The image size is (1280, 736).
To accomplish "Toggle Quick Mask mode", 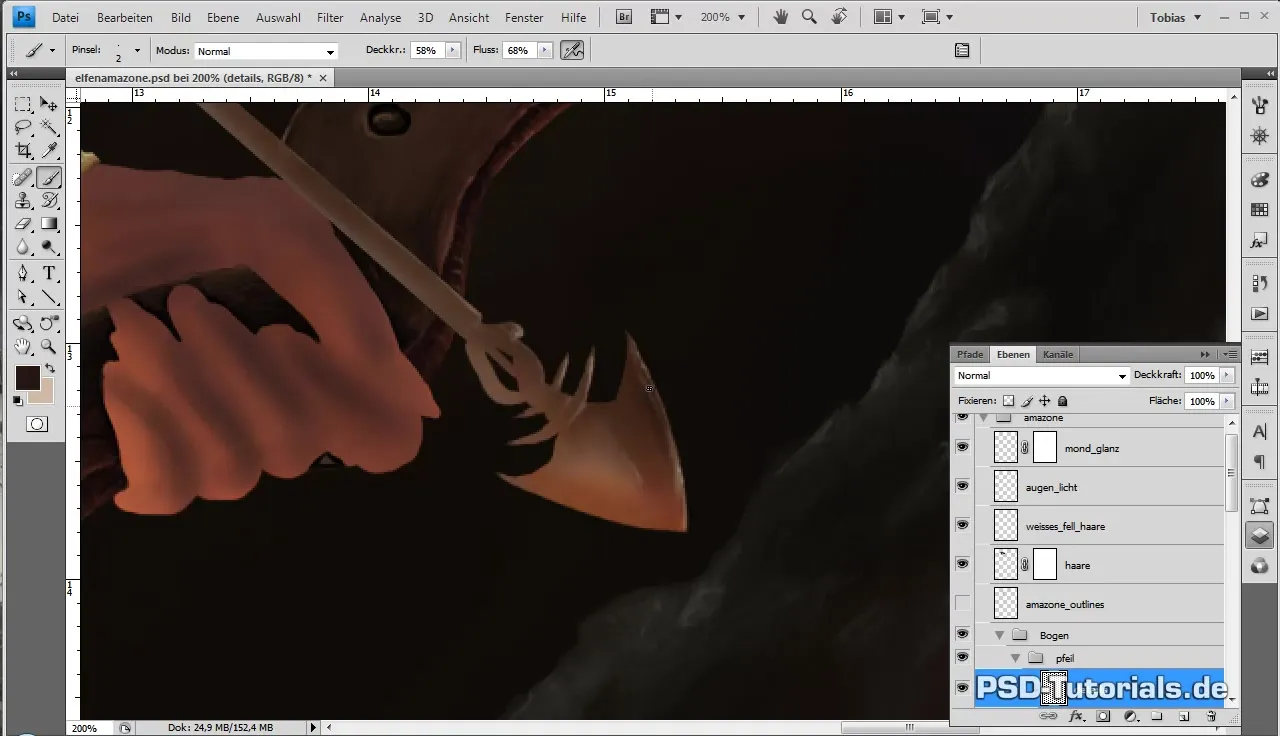I will [x=37, y=424].
